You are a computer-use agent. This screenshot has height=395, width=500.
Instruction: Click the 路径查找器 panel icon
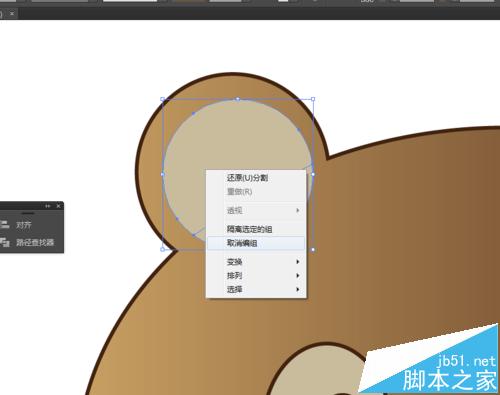[x=5, y=242]
